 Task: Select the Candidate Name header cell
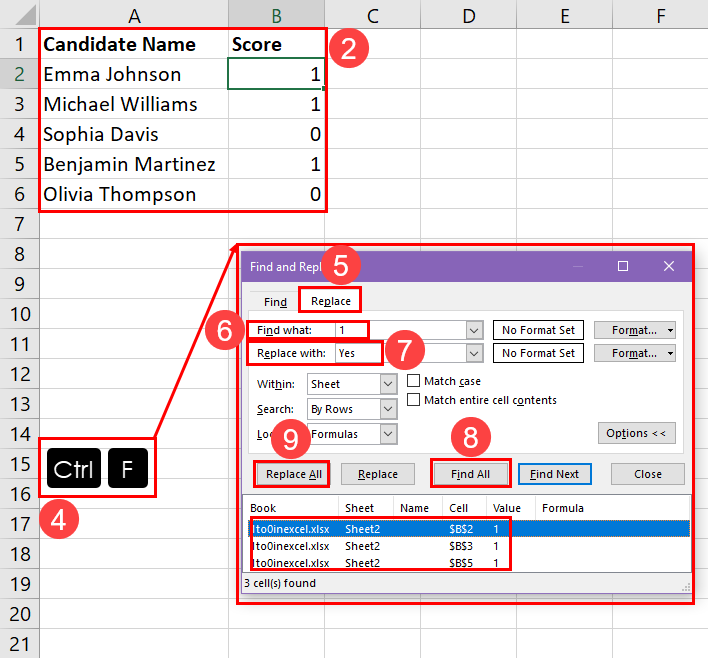point(134,44)
